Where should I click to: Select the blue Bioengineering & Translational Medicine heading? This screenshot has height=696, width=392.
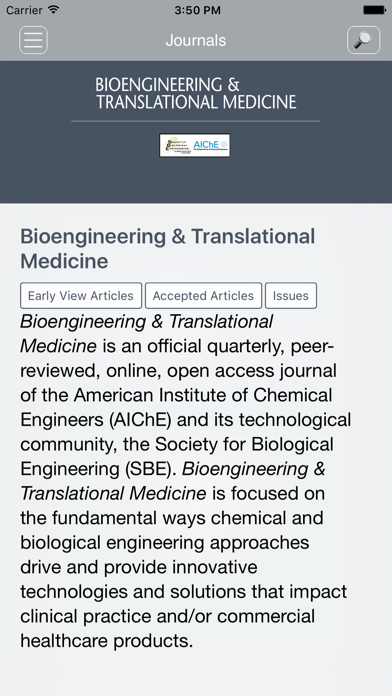click(x=167, y=249)
